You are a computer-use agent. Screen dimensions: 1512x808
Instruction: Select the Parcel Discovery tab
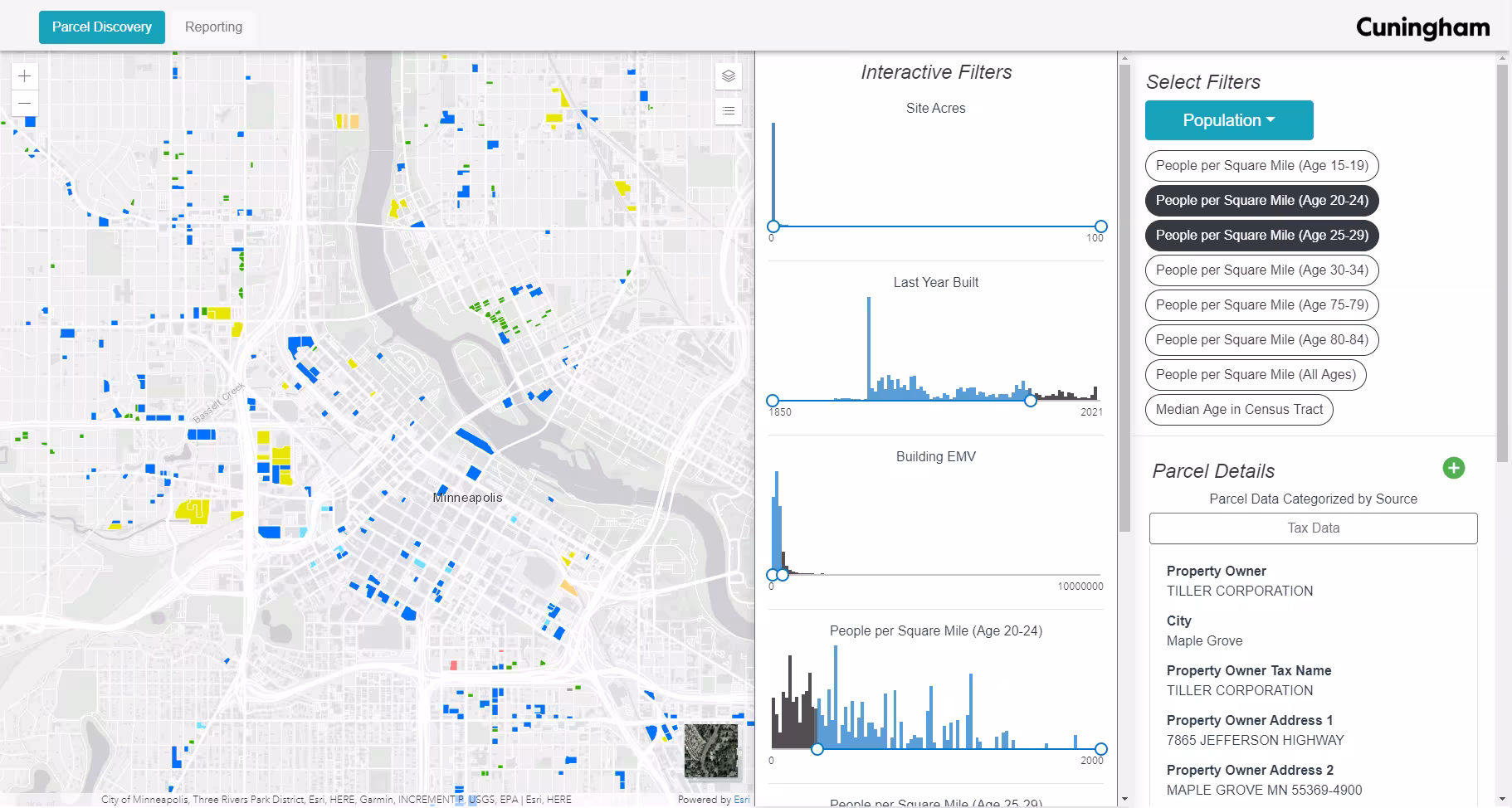click(x=101, y=27)
